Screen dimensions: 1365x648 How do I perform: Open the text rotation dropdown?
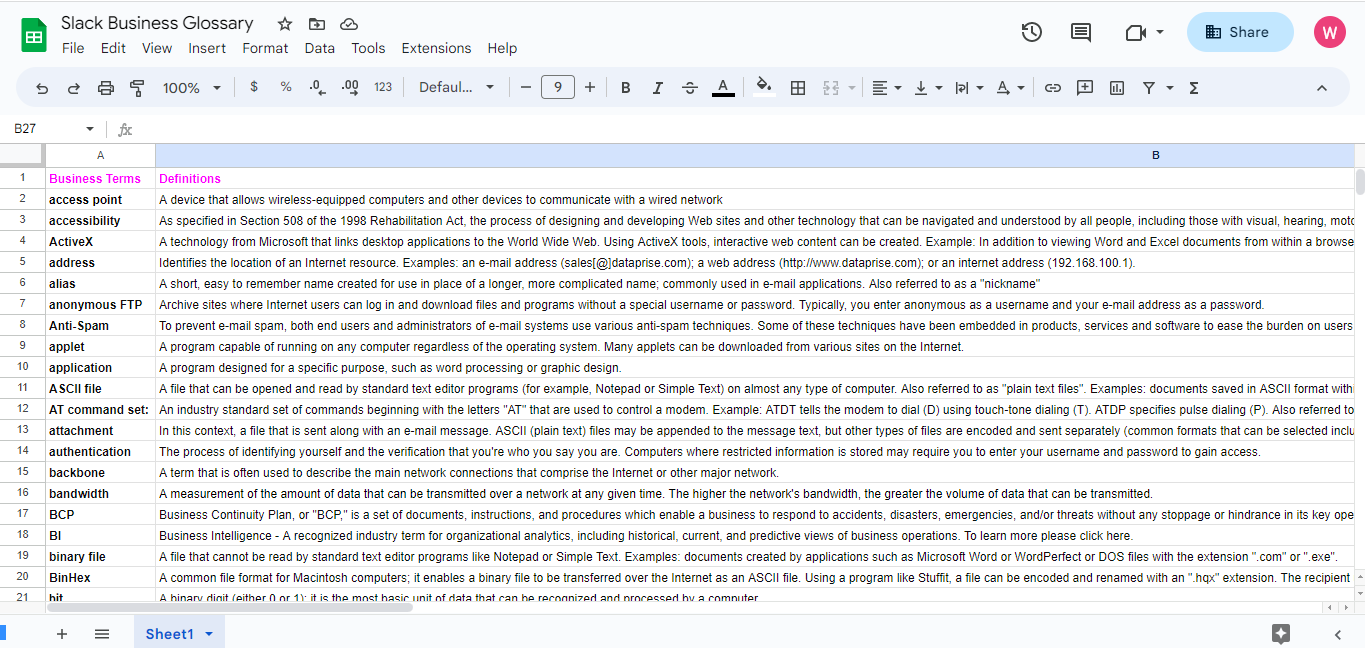click(1010, 88)
